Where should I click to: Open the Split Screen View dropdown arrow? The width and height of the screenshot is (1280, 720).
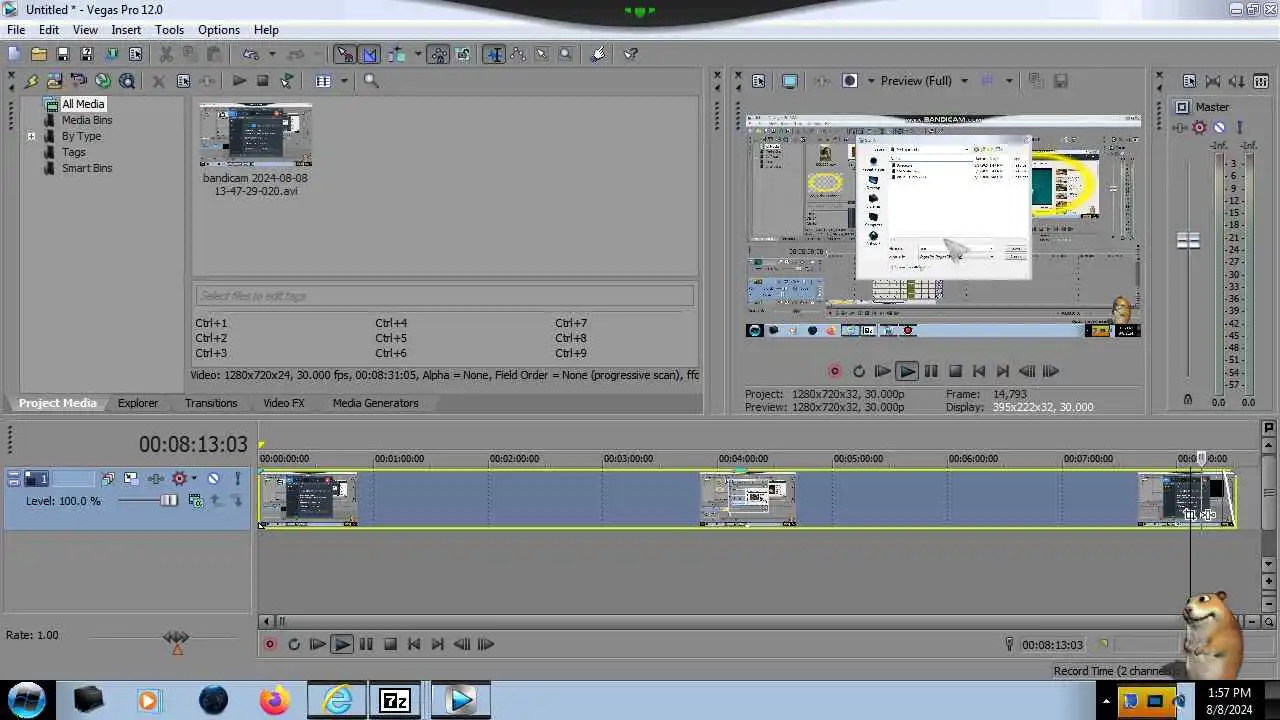tap(871, 81)
